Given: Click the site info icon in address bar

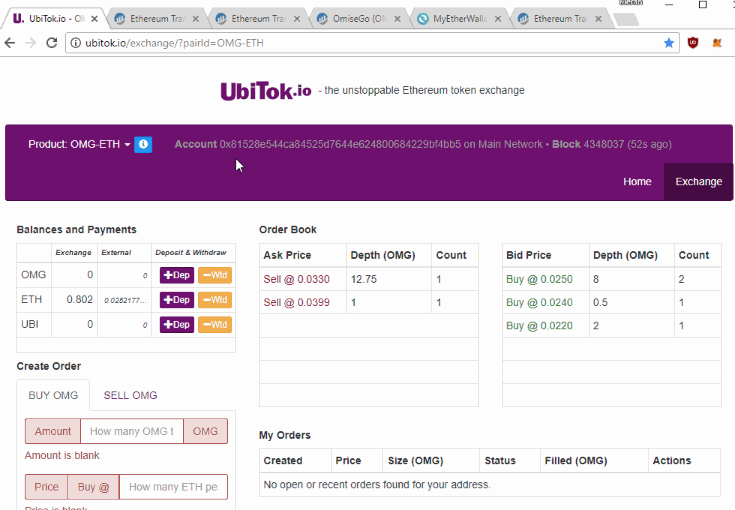Looking at the screenshot, I should click(x=75, y=43).
